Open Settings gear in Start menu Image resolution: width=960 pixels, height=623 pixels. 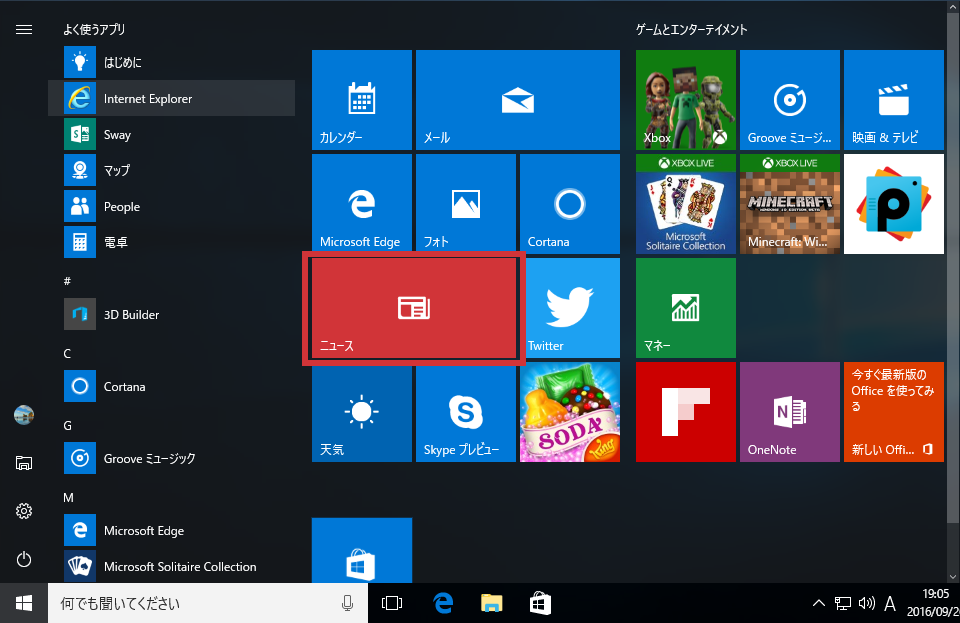[24, 511]
